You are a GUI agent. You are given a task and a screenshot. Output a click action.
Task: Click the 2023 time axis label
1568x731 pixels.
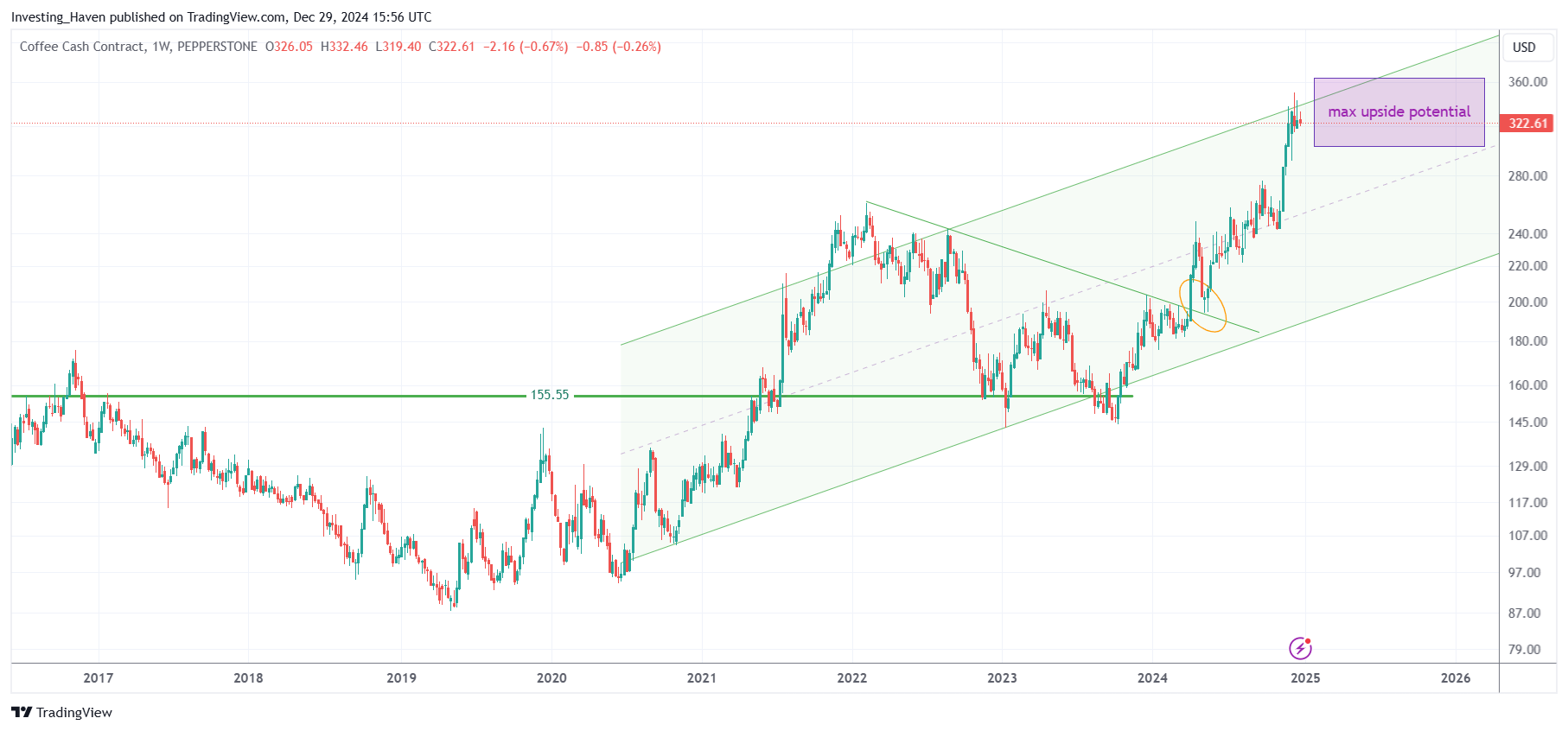pos(1002,678)
